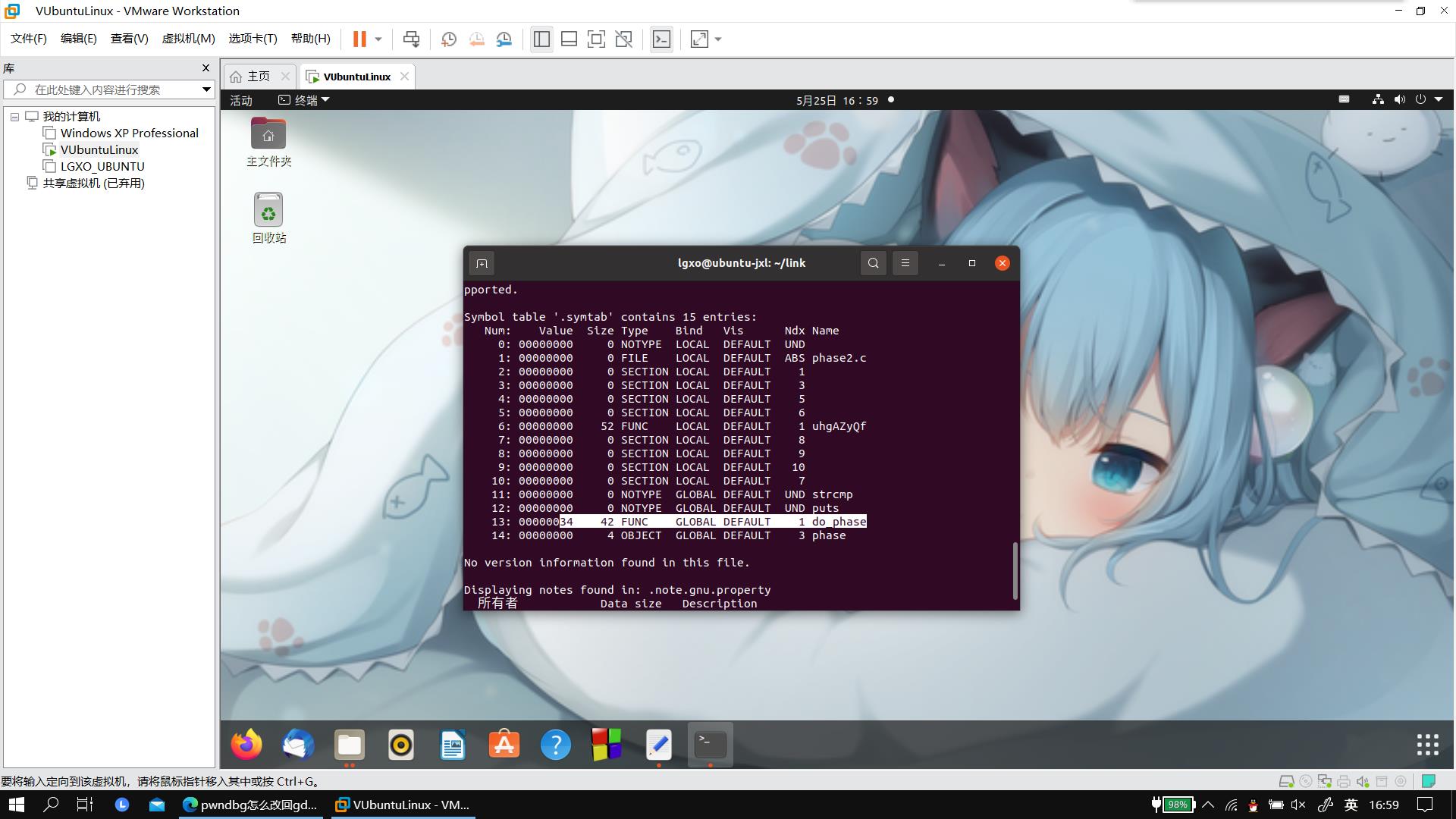Click the phase2.c file name in terminal
This screenshot has width=1456, height=819.
coord(839,358)
